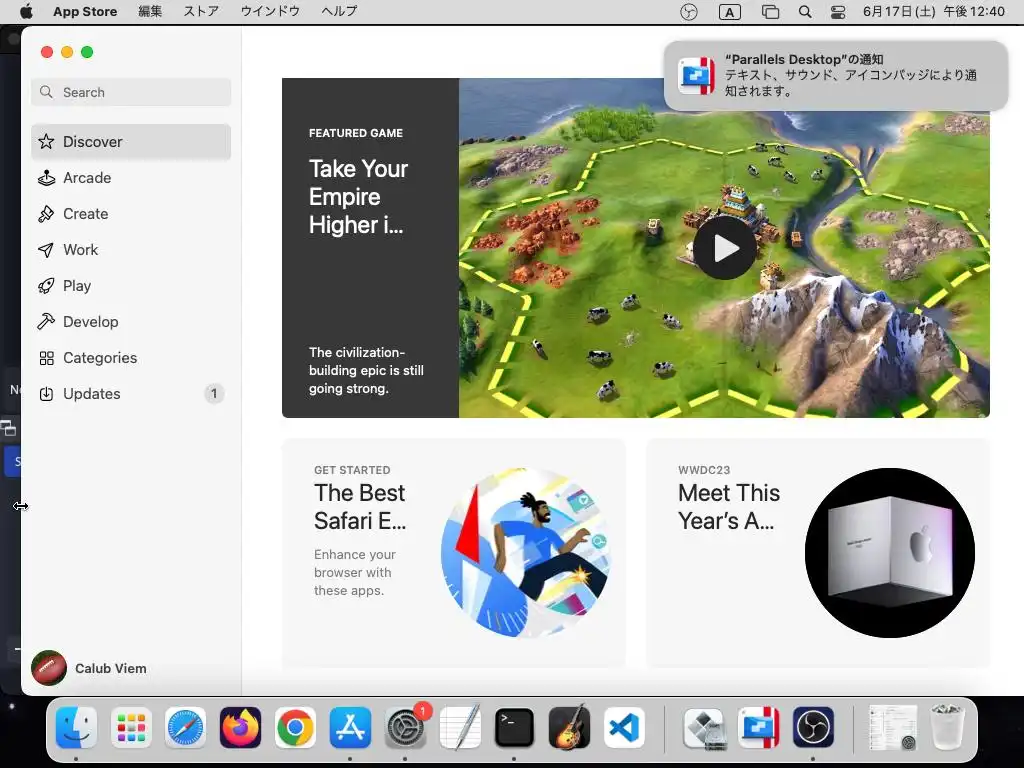Open Spotlight search in the menu bar

[805, 12]
